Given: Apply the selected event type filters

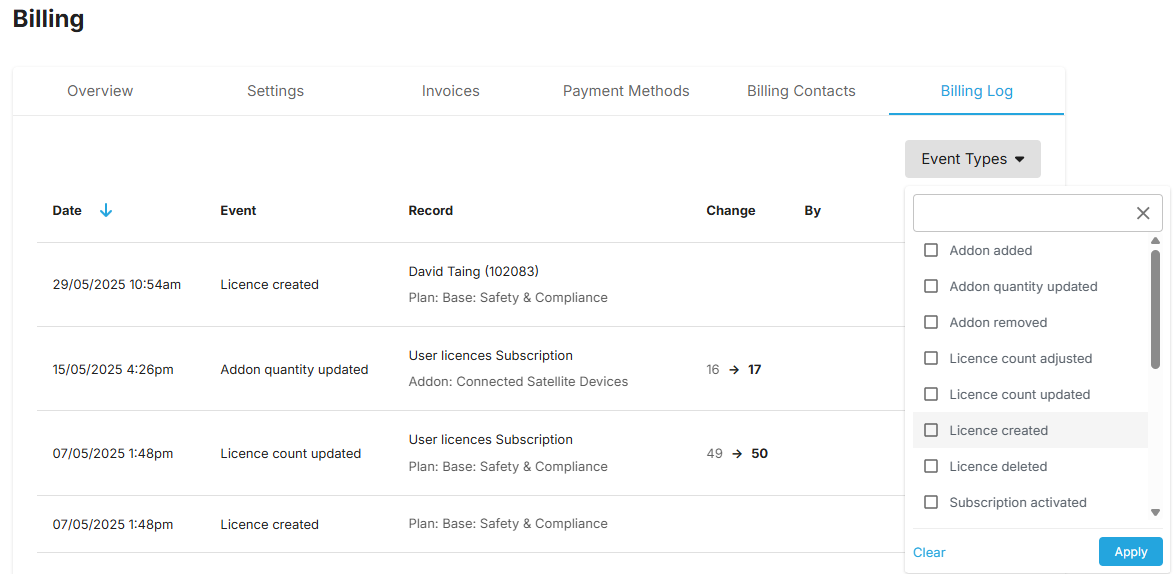Looking at the screenshot, I should [1131, 552].
